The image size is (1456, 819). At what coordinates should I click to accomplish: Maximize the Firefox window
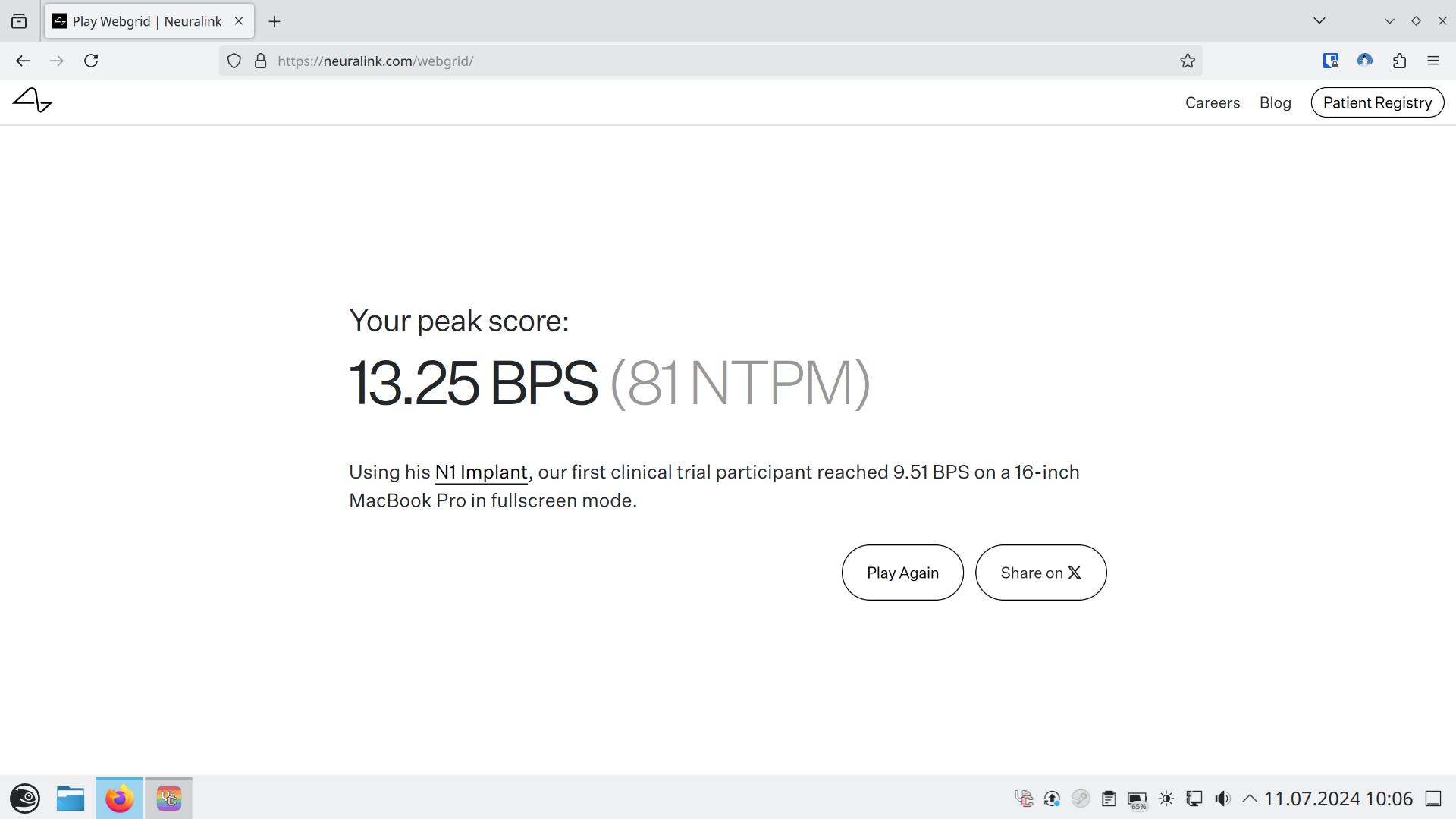coord(1416,21)
